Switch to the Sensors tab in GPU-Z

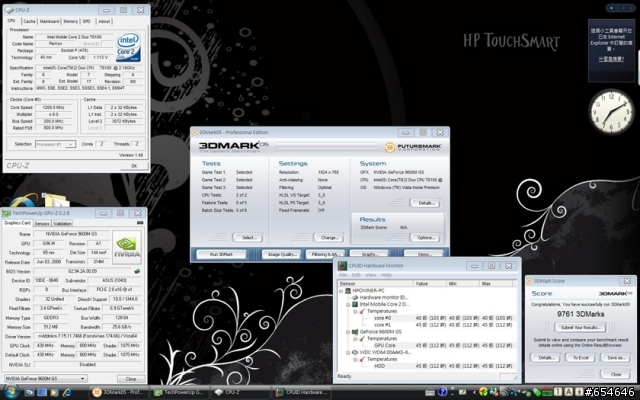(x=42, y=223)
